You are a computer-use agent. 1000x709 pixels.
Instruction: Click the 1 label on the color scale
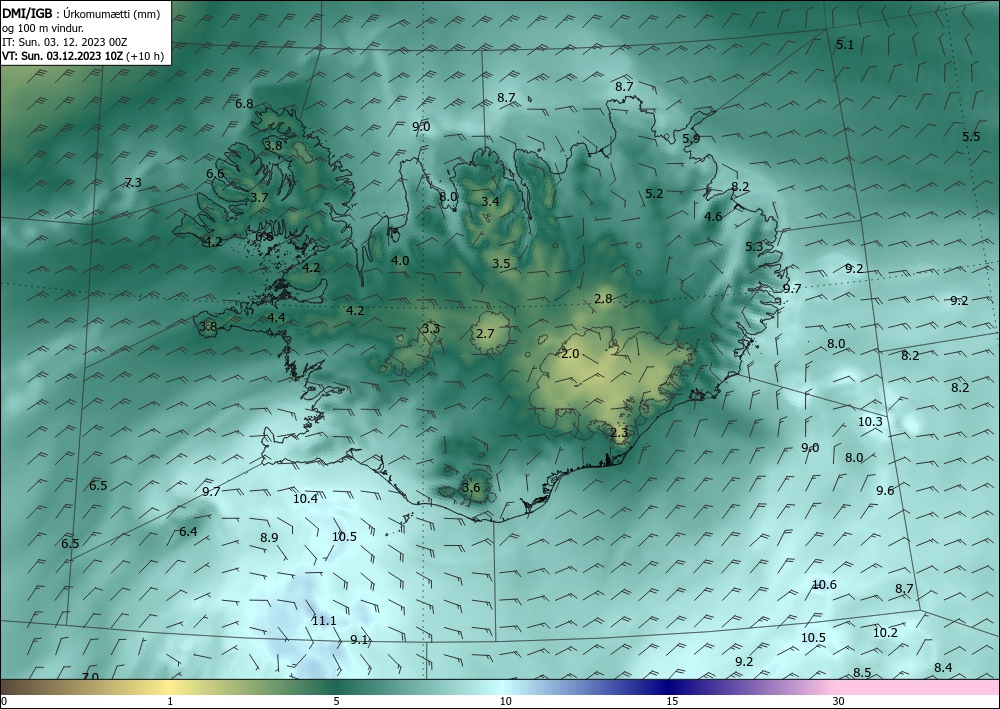click(x=170, y=702)
